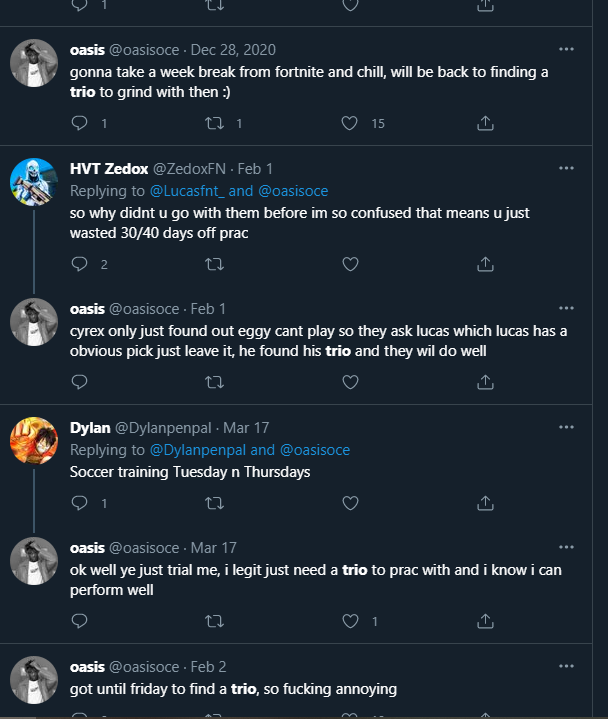Like the tweet with 15 likes

point(350,123)
